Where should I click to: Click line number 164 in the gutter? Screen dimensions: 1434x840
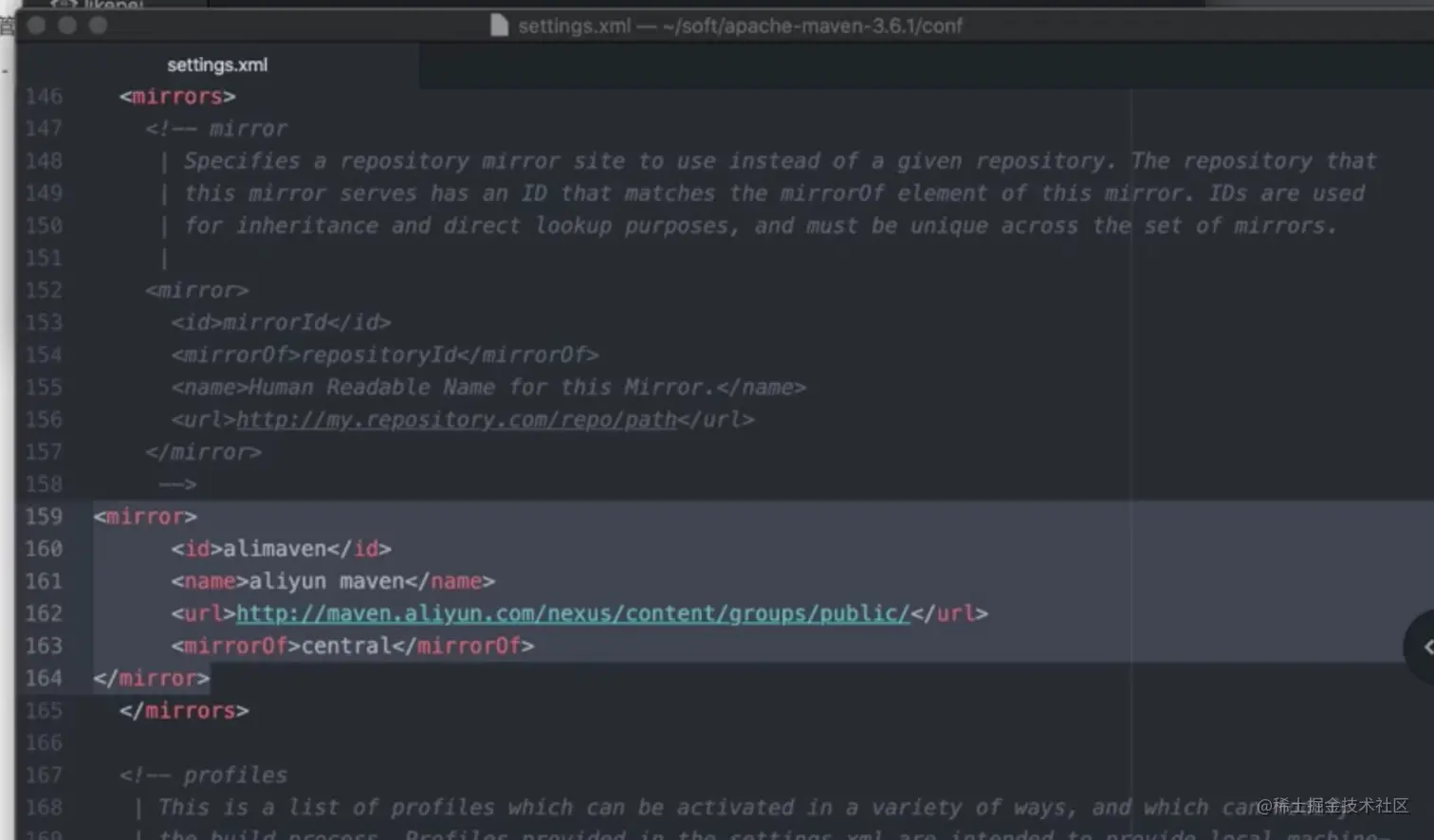[44, 678]
